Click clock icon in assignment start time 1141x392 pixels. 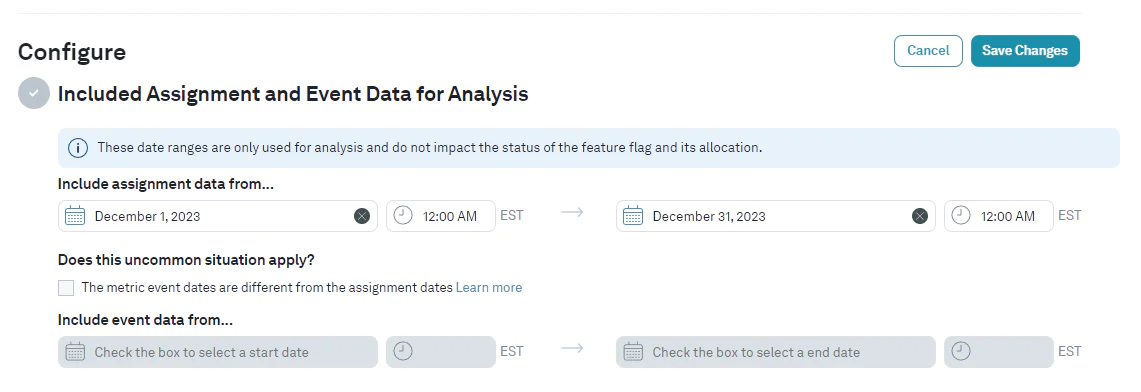pos(402,215)
